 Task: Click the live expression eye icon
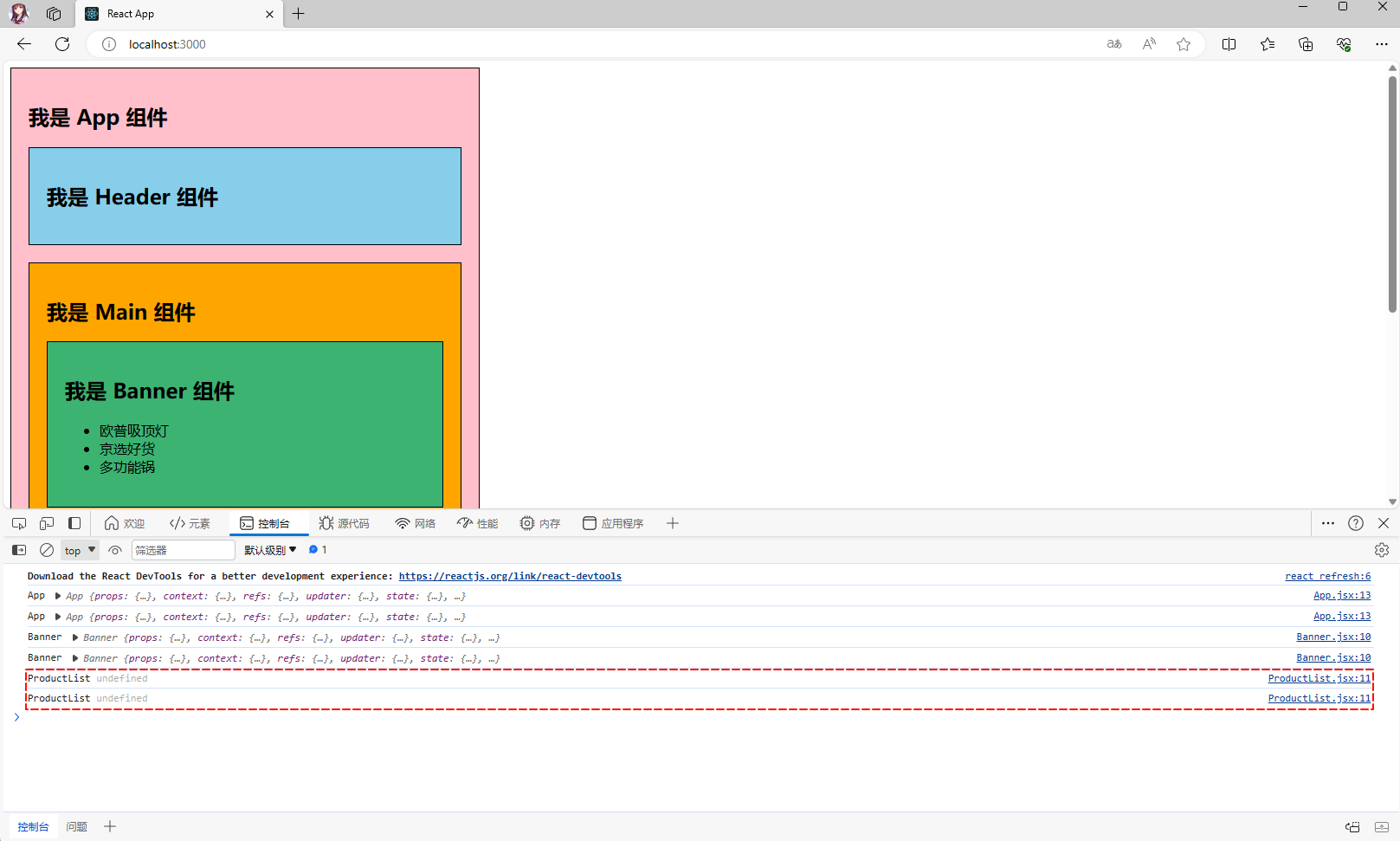(115, 550)
